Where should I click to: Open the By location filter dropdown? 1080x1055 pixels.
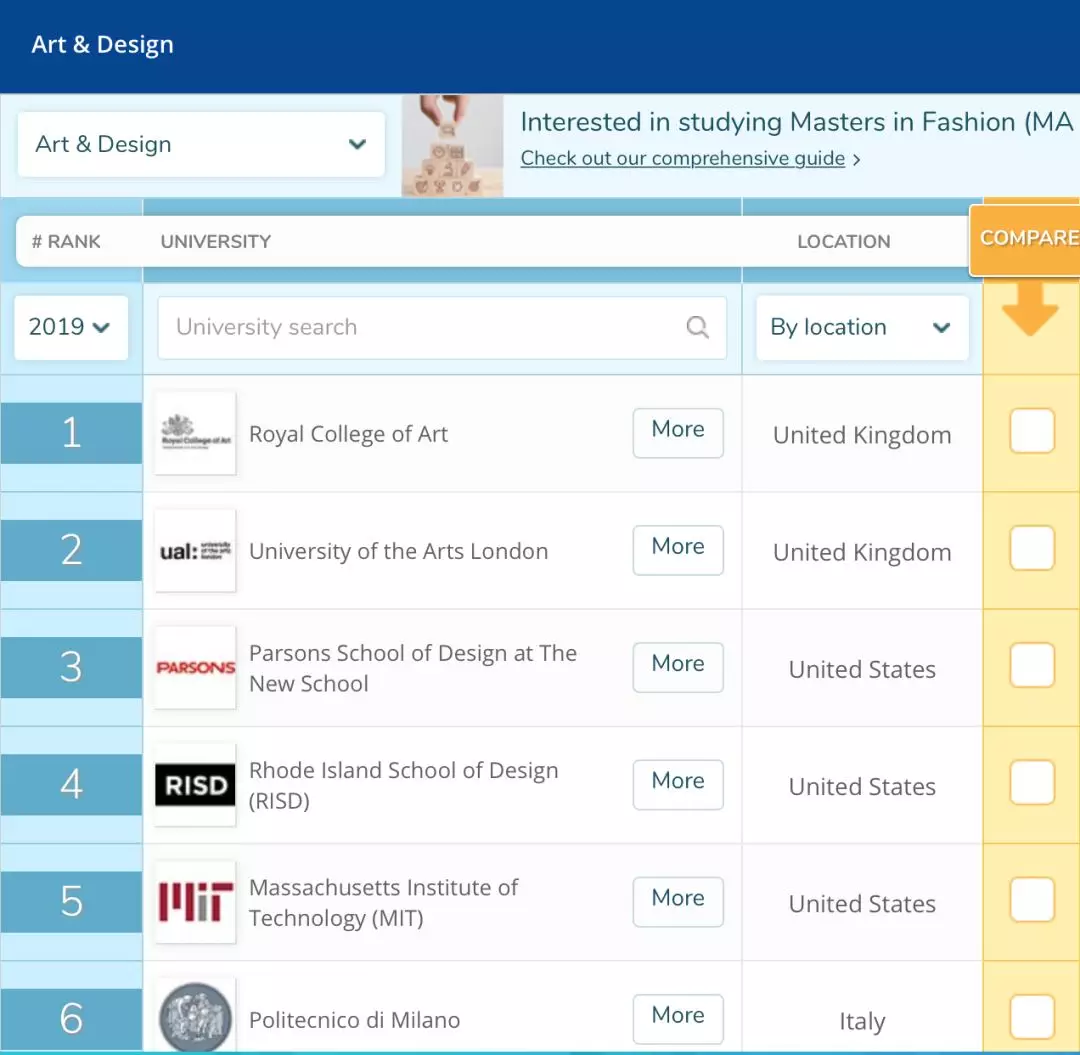[x=861, y=327]
